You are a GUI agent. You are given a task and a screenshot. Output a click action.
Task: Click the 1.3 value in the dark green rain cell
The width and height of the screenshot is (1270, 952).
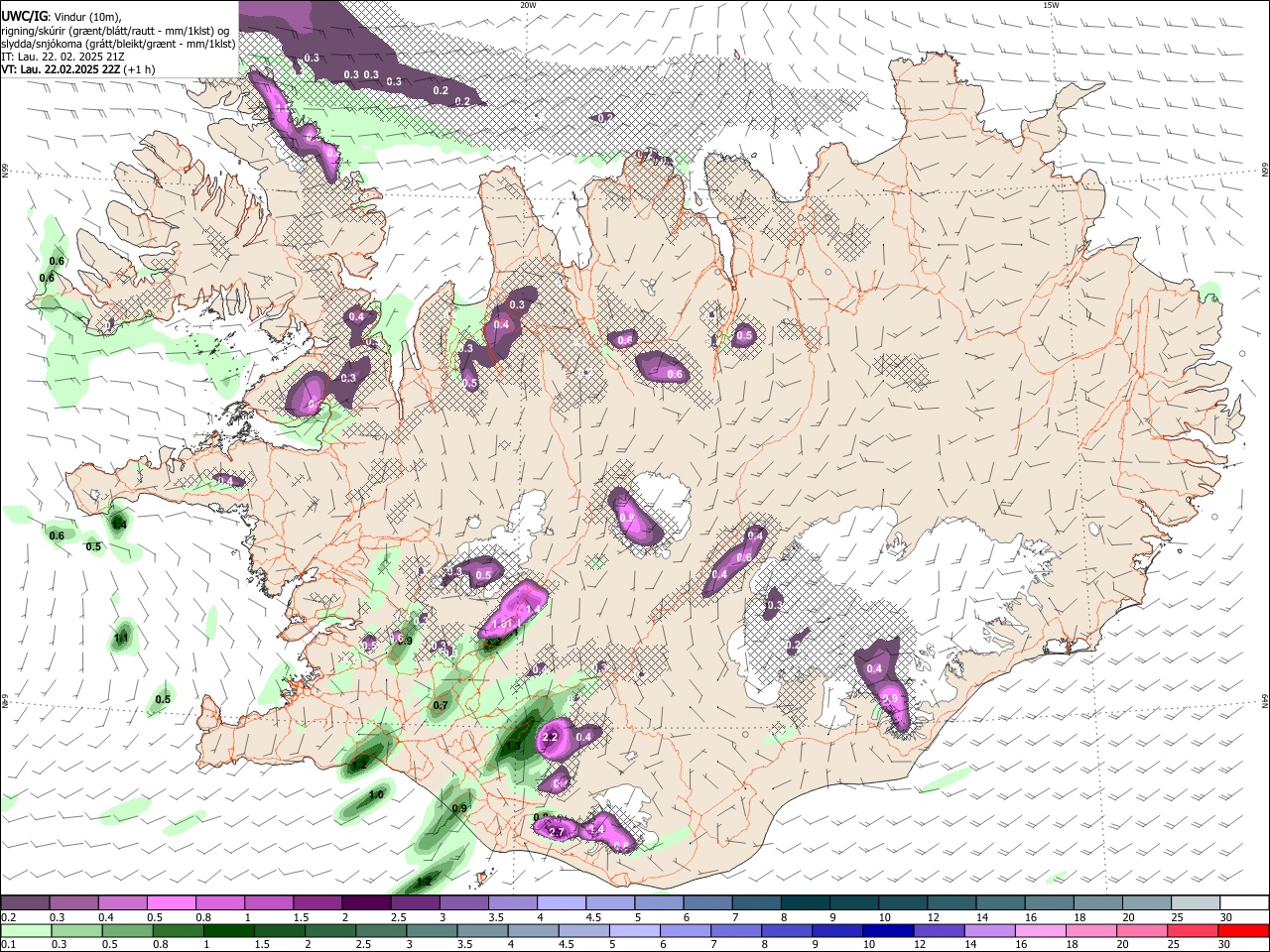[x=513, y=747]
